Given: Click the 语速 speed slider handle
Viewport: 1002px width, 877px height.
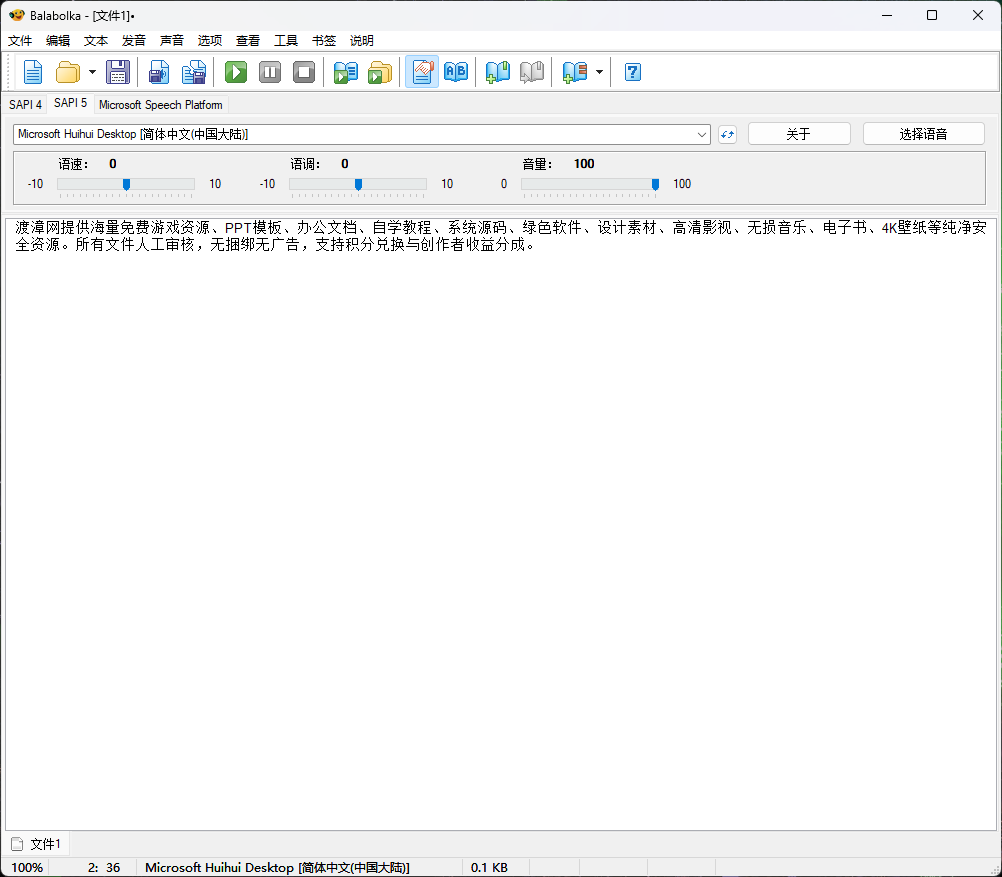Looking at the screenshot, I should (x=127, y=185).
